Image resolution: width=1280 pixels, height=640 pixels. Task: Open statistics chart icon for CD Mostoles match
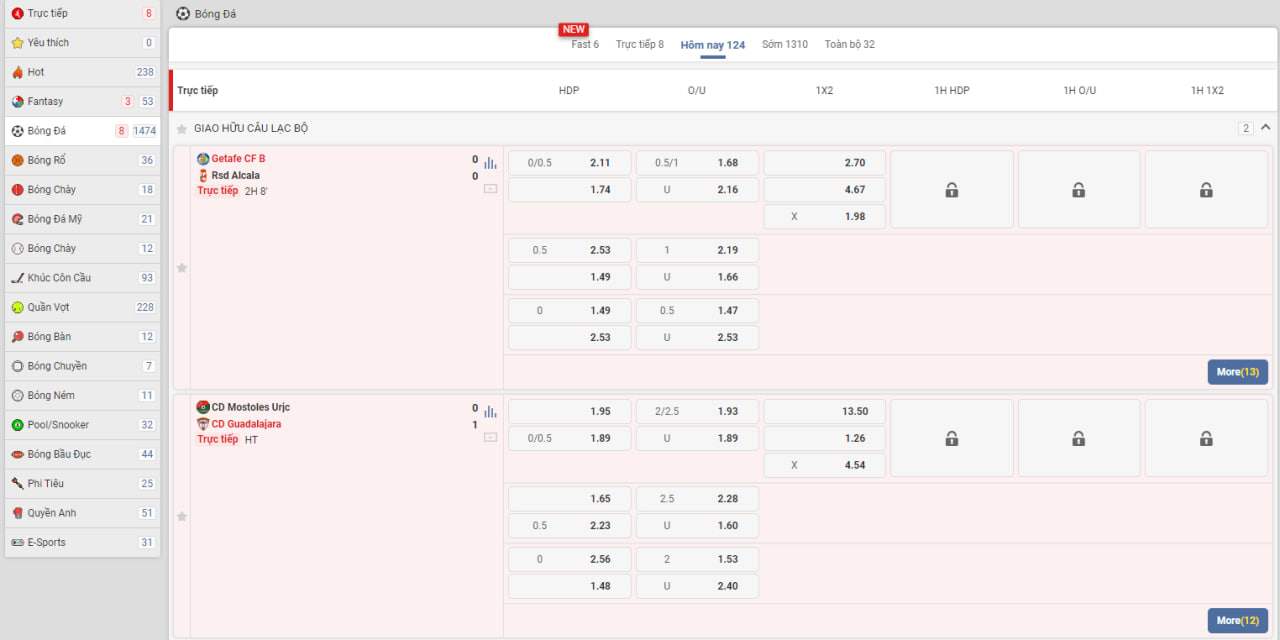pyautogui.click(x=490, y=411)
